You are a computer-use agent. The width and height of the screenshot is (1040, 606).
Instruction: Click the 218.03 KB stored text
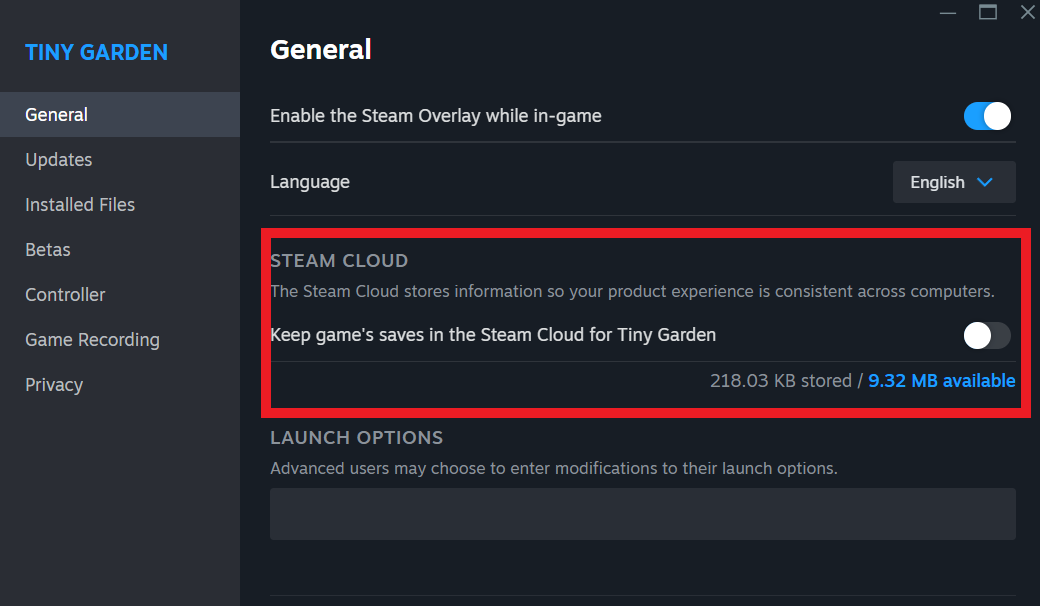coord(780,381)
